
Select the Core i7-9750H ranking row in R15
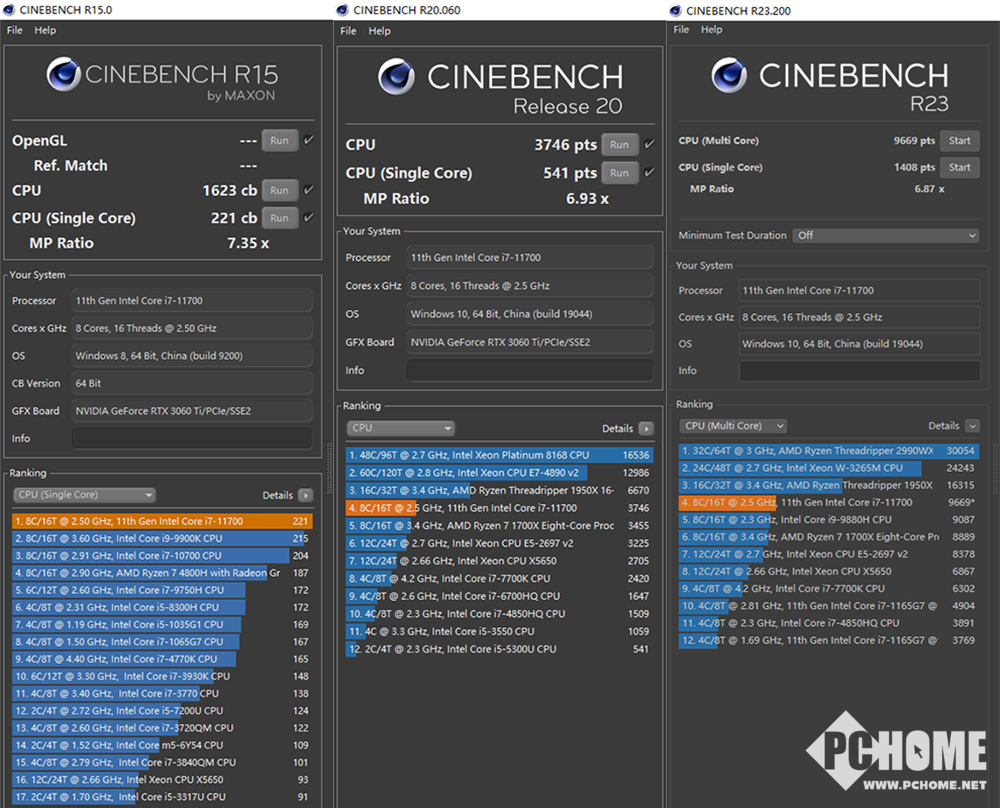(162, 590)
